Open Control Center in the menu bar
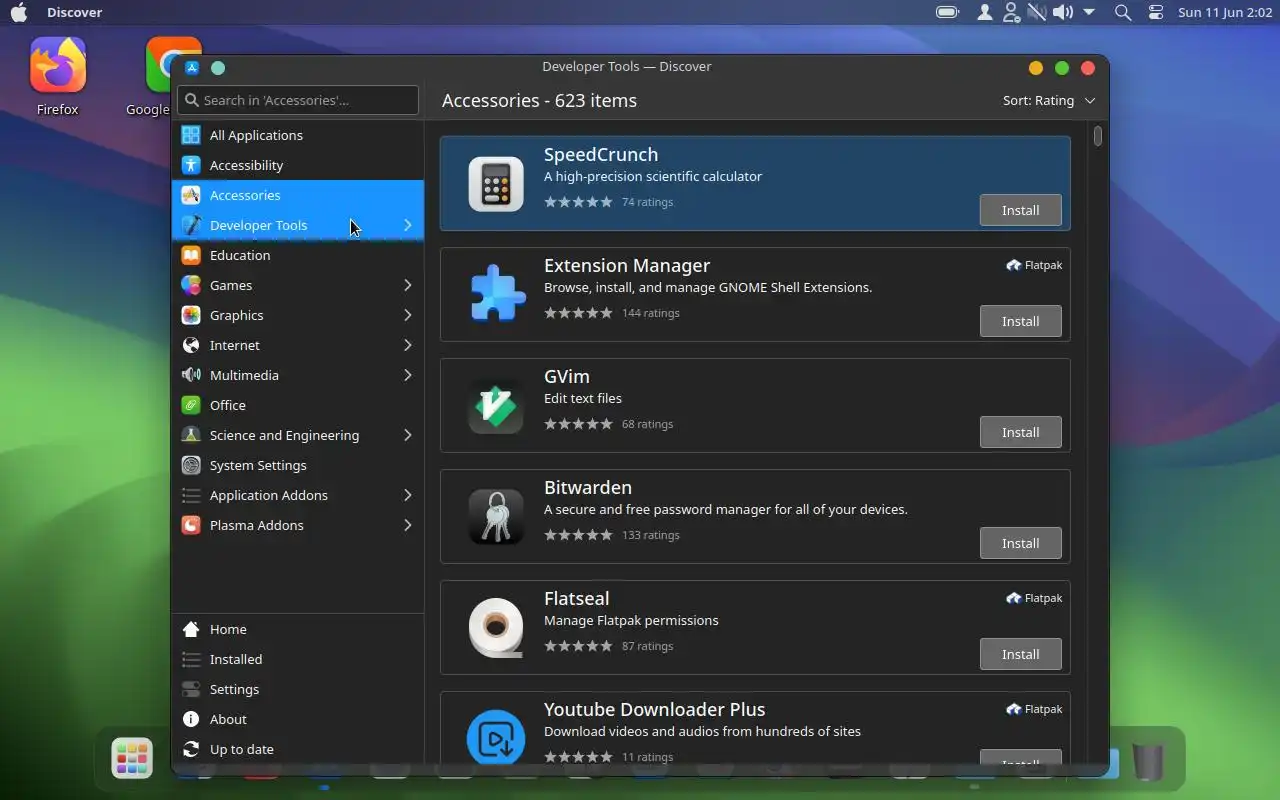1280x800 pixels. [x=1156, y=12]
